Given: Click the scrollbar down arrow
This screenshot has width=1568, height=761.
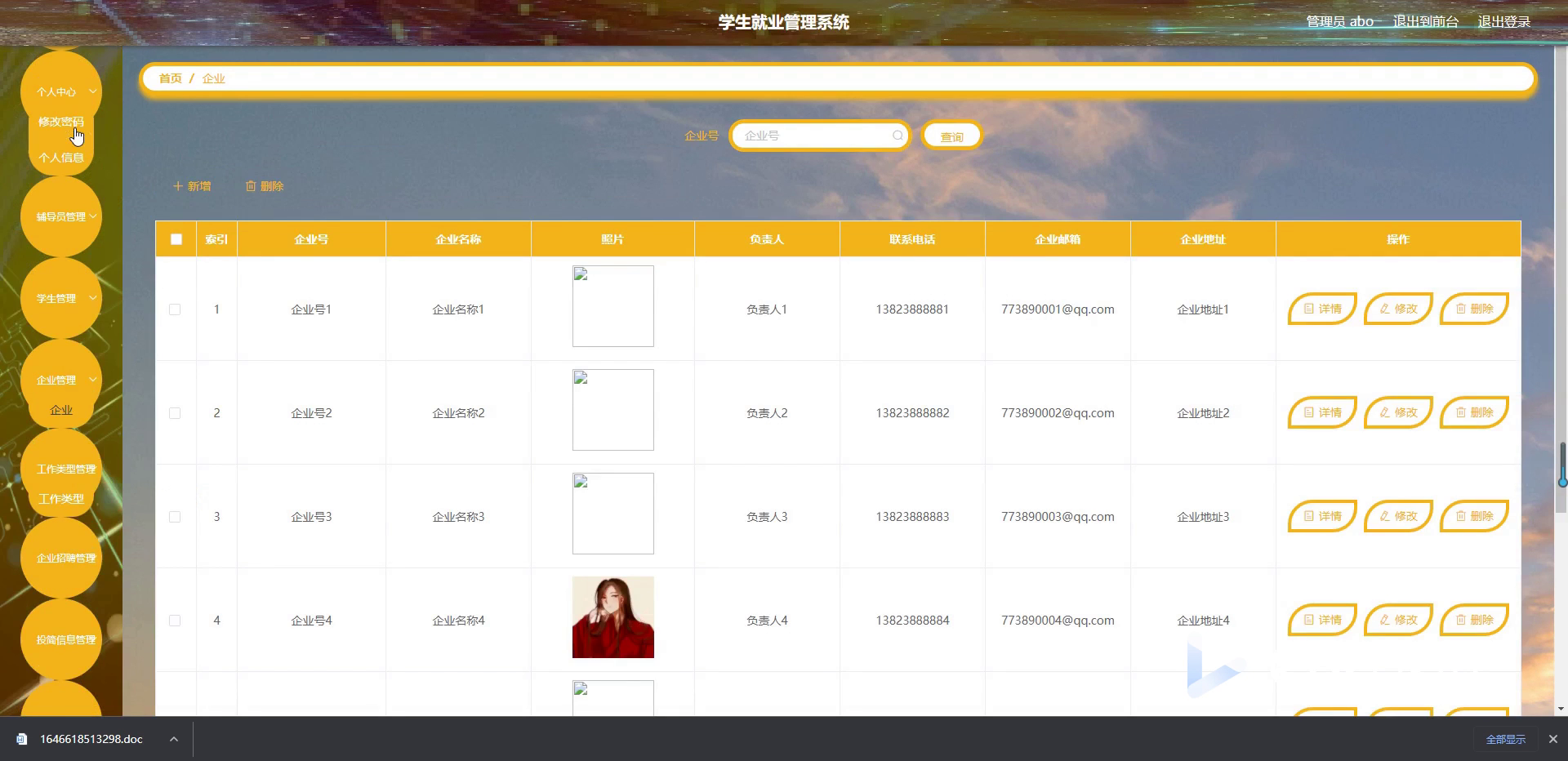Looking at the screenshot, I should click(x=1561, y=709).
